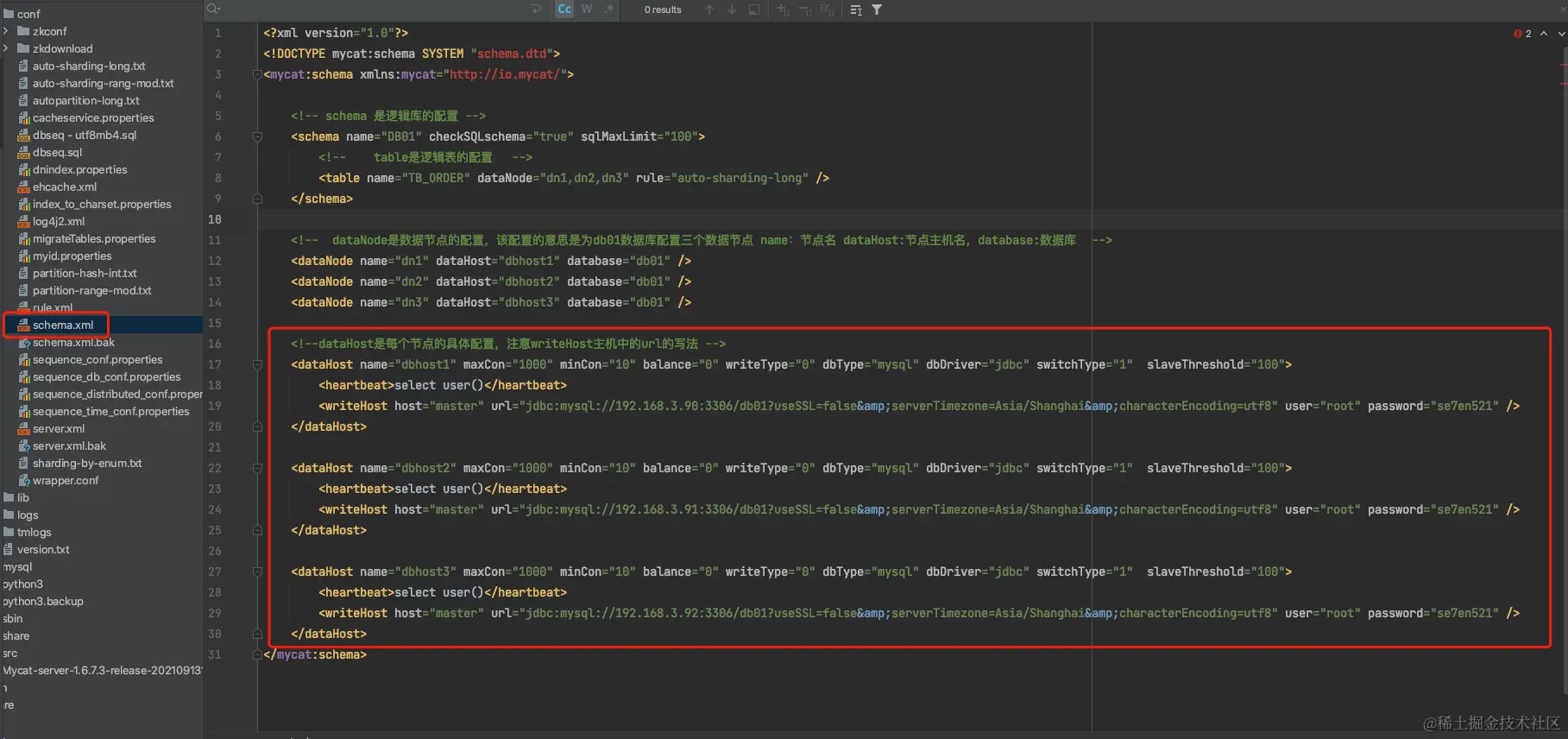Toggle Regex (.*) search option
The height and width of the screenshot is (739, 1568).
coord(609,9)
